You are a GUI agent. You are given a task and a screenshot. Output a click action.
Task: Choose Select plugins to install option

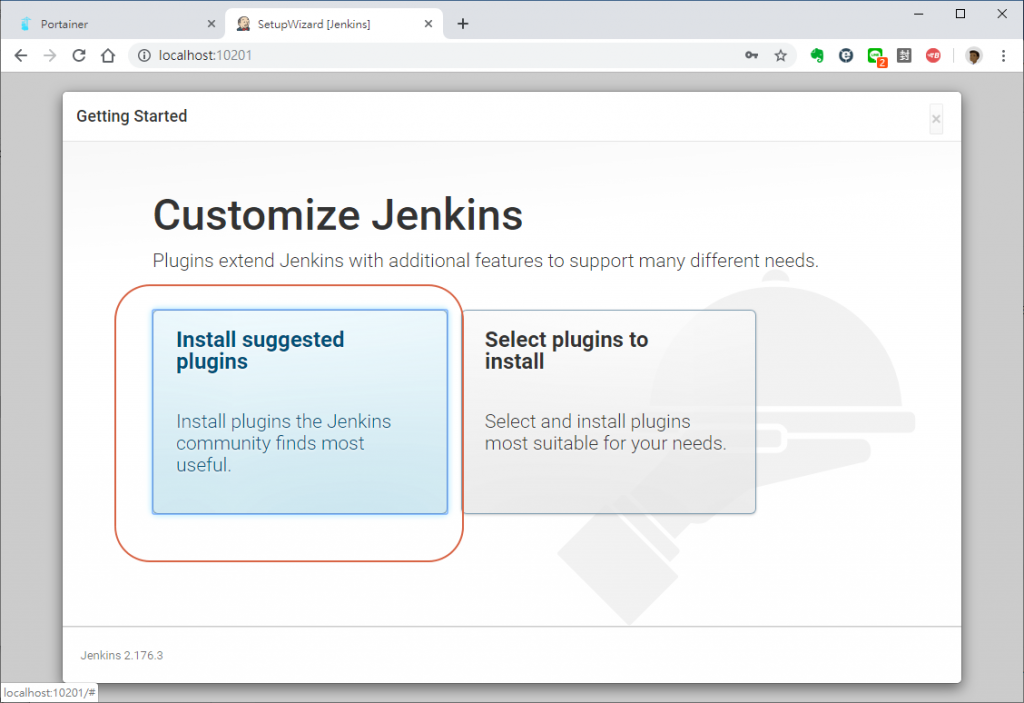point(608,411)
